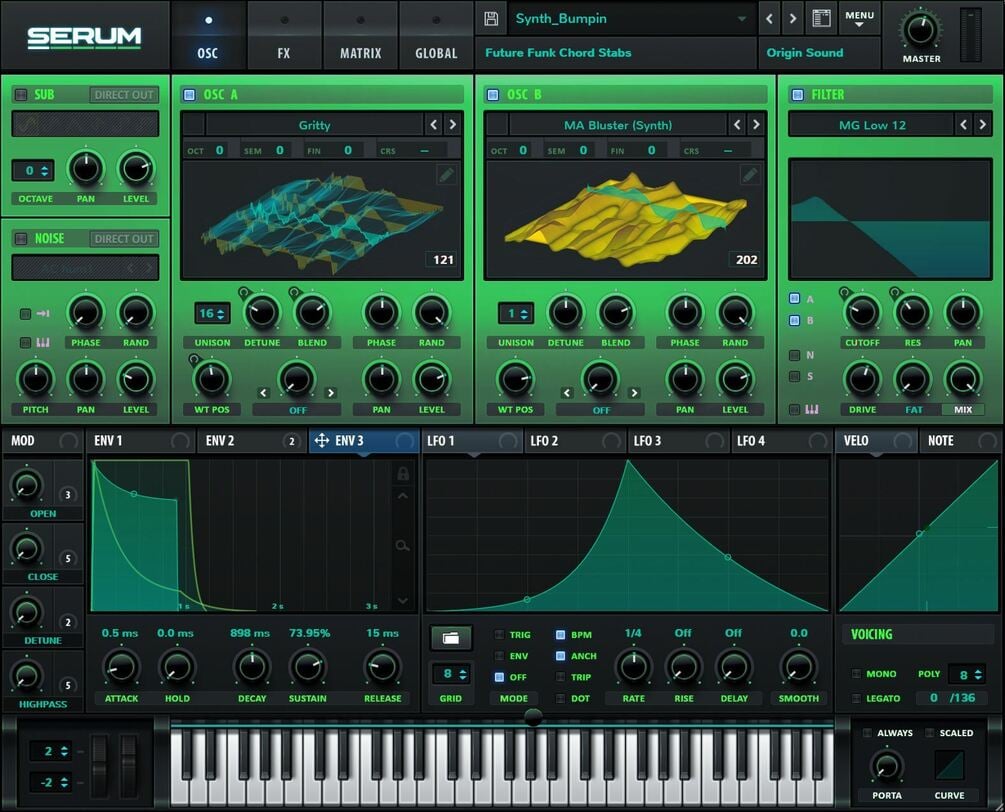Open the LFO shape folder icon
Image resolution: width=1005 pixels, height=812 pixels.
pyautogui.click(x=451, y=638)
